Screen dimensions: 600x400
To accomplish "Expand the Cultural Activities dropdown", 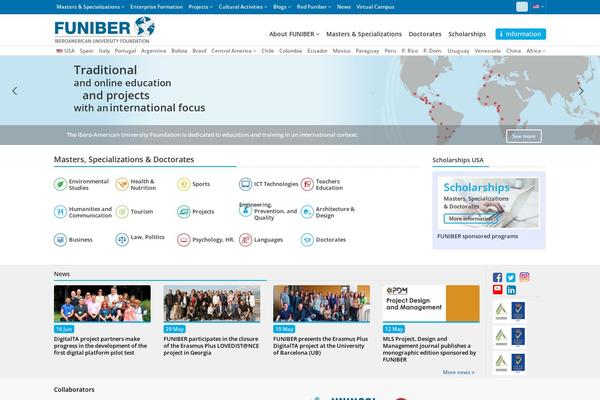I will (x=243, y=7).
